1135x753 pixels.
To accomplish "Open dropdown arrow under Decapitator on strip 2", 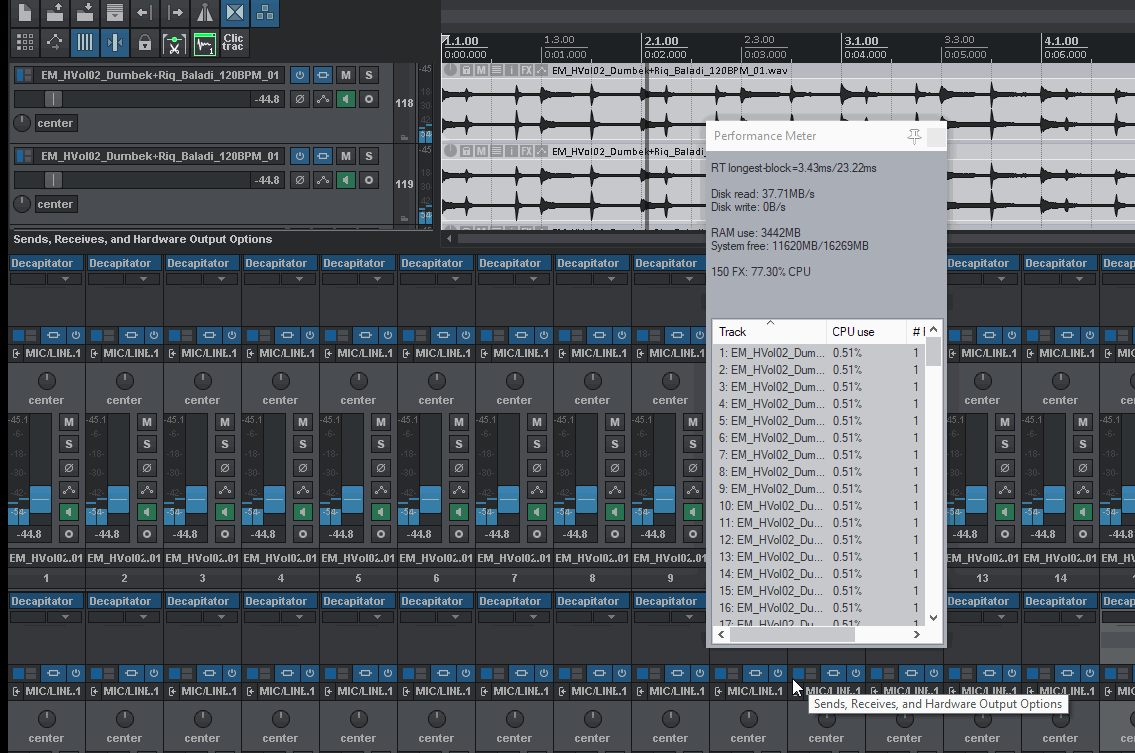I will click(143, 279).
